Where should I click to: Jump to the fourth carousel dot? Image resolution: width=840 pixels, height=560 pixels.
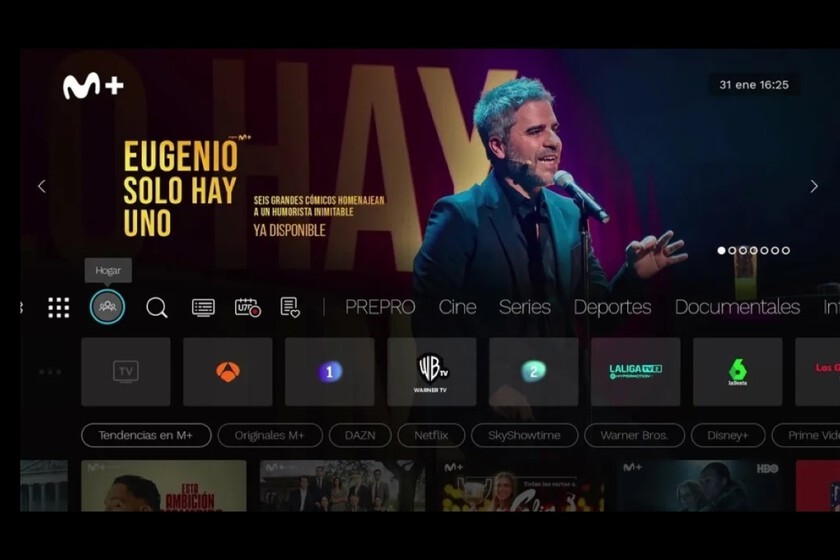click(x=753, y=250)
